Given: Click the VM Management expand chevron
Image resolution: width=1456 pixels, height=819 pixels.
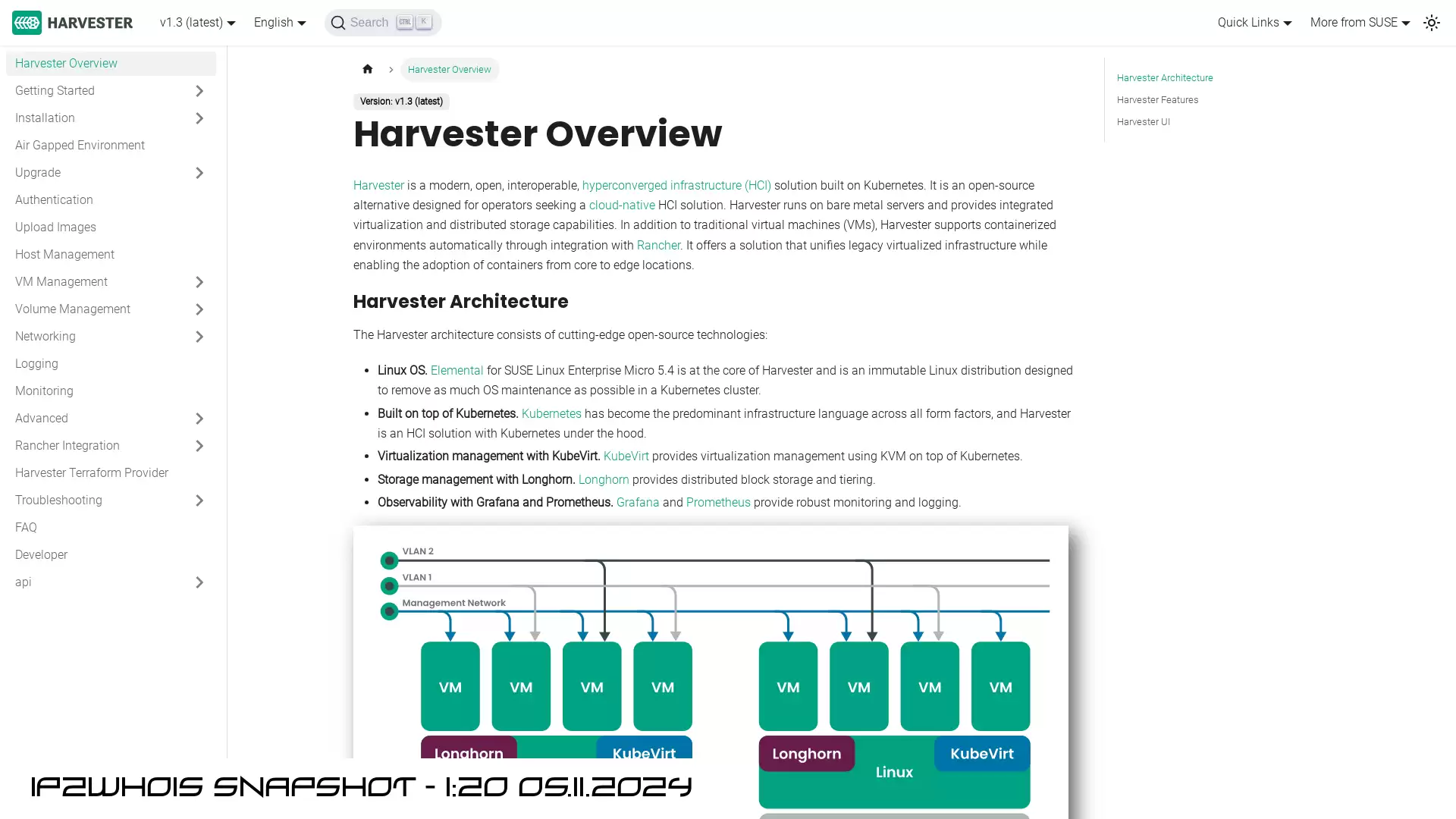Looking at the screenshot, I should [x=199, y=282].
